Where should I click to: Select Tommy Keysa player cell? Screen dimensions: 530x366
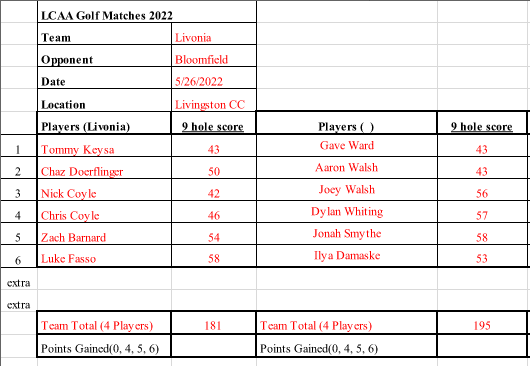[104, 146]
